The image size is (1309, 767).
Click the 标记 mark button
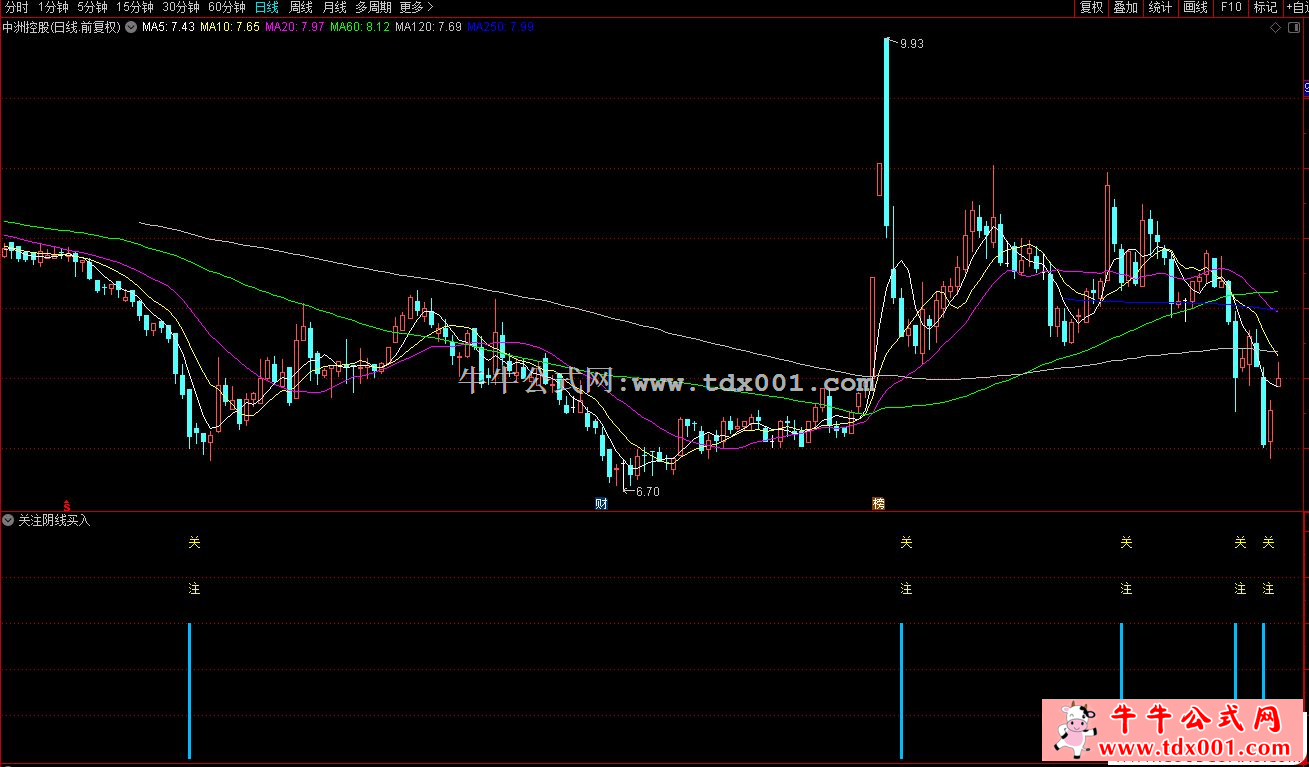point(1265,7)
